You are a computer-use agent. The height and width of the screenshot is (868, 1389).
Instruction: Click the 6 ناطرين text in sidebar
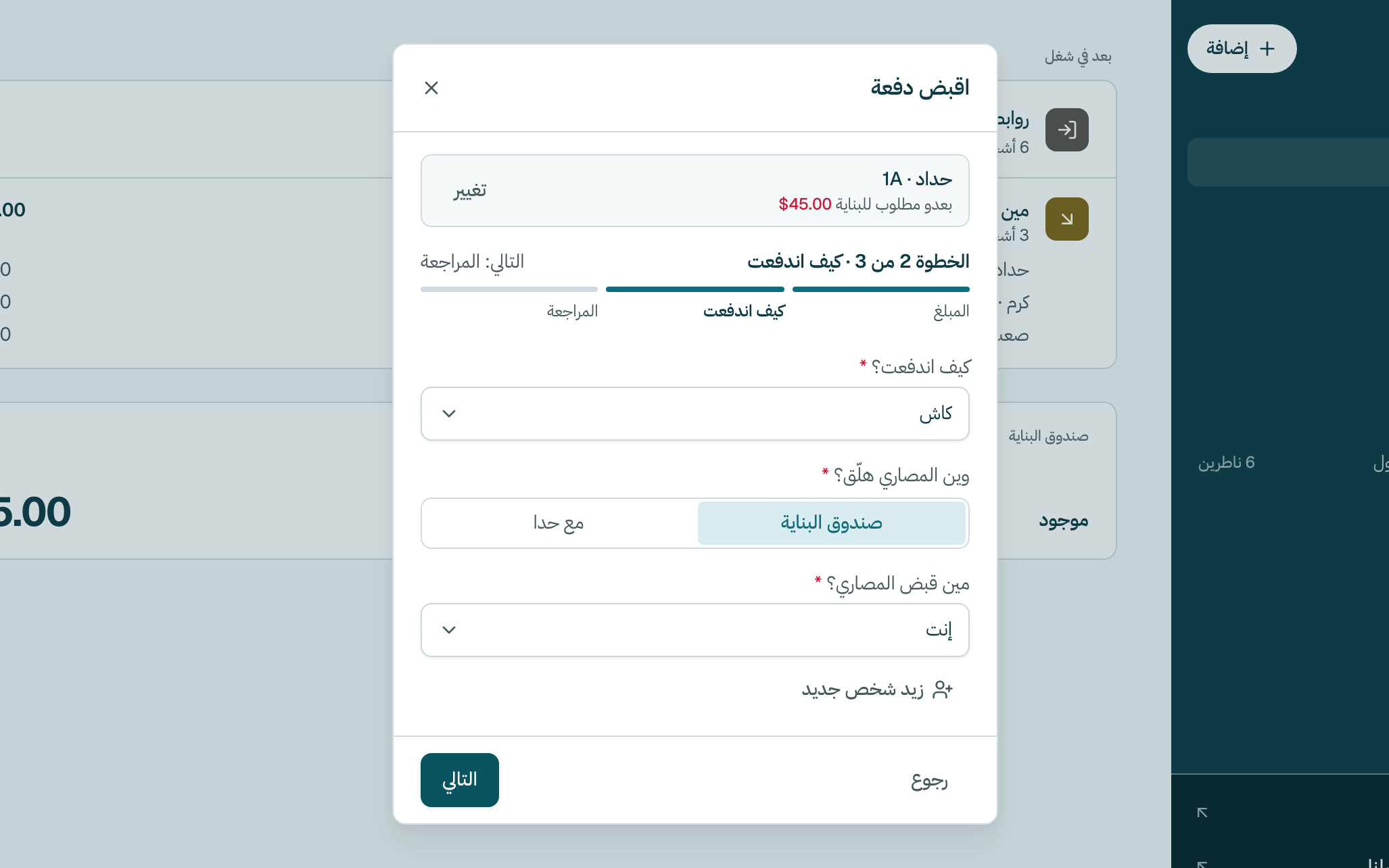click(x=1227, y=462)
